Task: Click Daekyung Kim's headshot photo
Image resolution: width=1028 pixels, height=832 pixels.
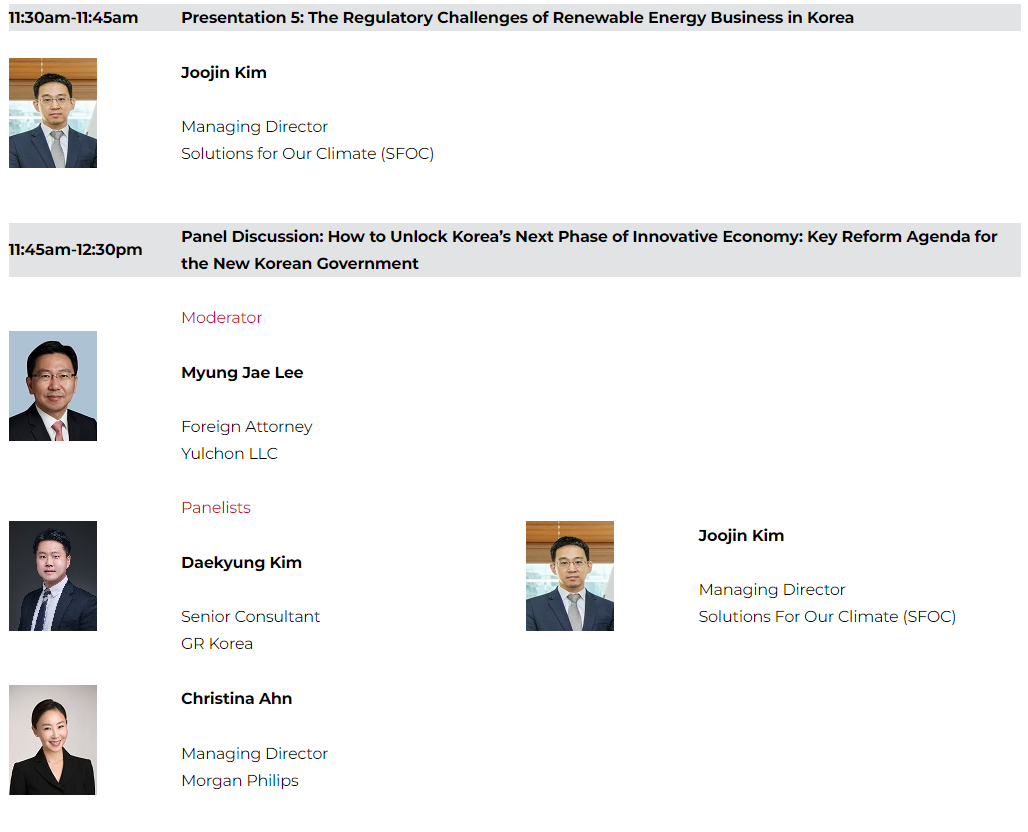Action: (x=53, y=576)
